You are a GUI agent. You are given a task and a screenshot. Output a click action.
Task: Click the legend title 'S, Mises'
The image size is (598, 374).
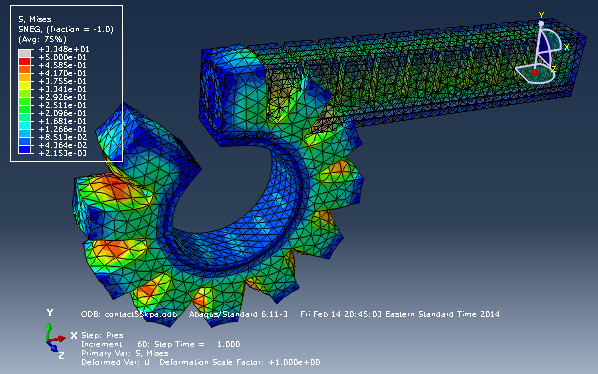[x=35, y=19]
